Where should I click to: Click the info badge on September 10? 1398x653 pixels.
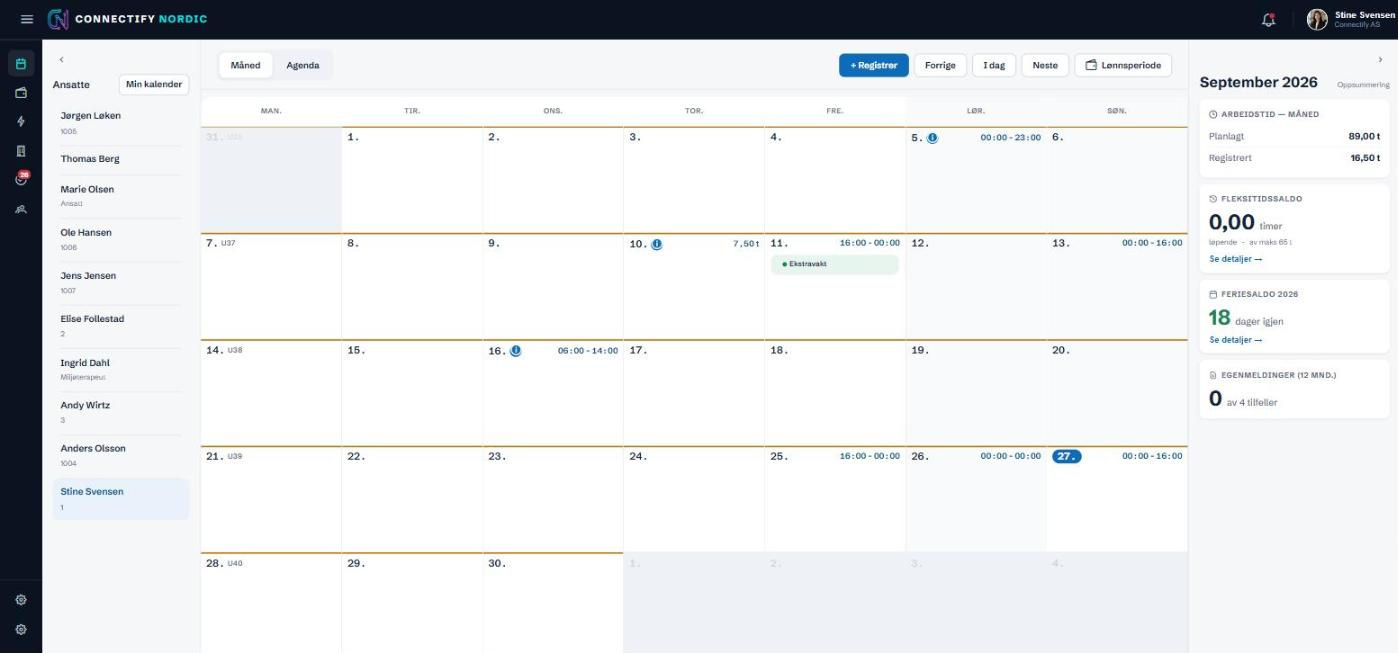coord(656,244)
